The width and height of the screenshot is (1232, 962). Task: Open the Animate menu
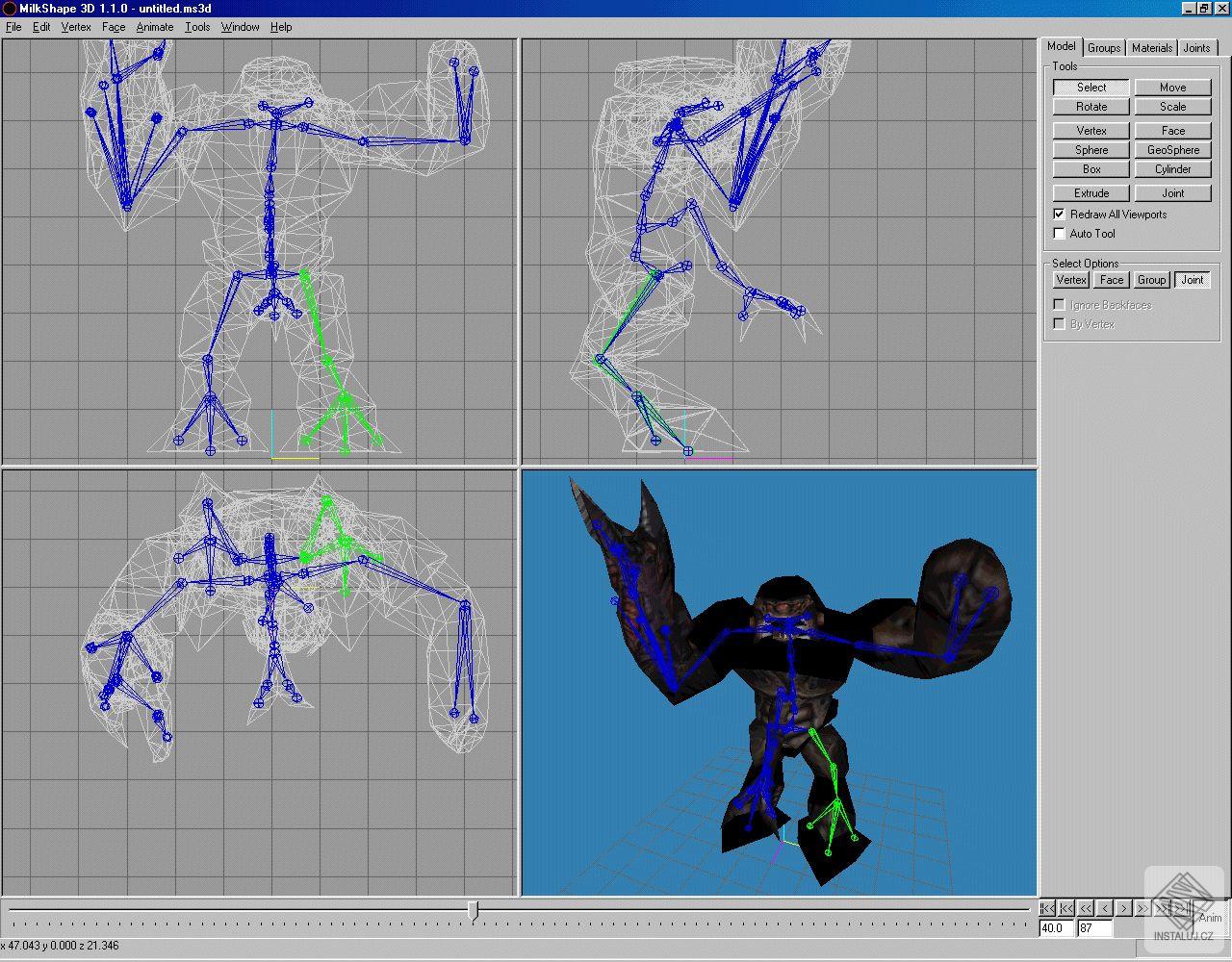[154, 27]
